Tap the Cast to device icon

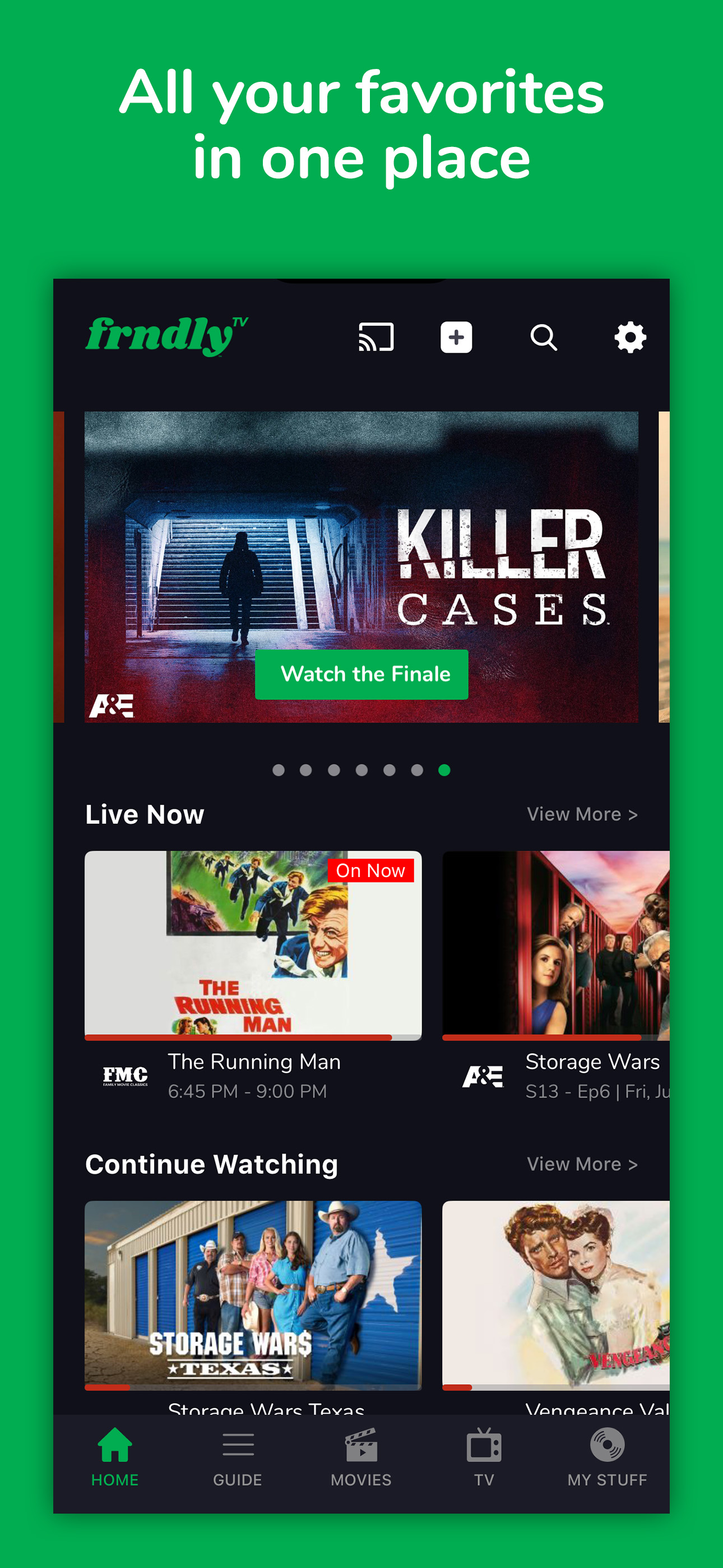pyautogui.click(x=376, y=336)
